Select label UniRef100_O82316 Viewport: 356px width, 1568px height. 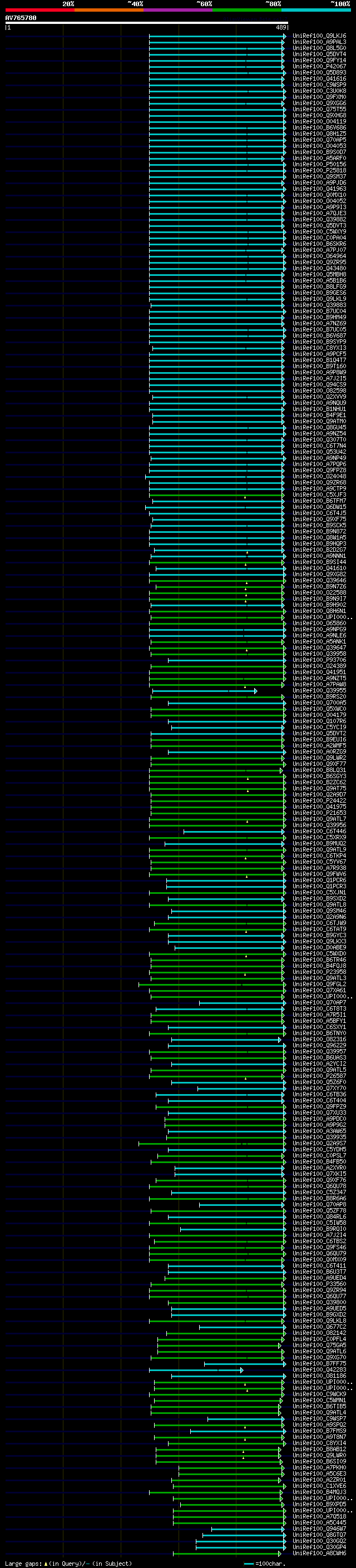319,1040
